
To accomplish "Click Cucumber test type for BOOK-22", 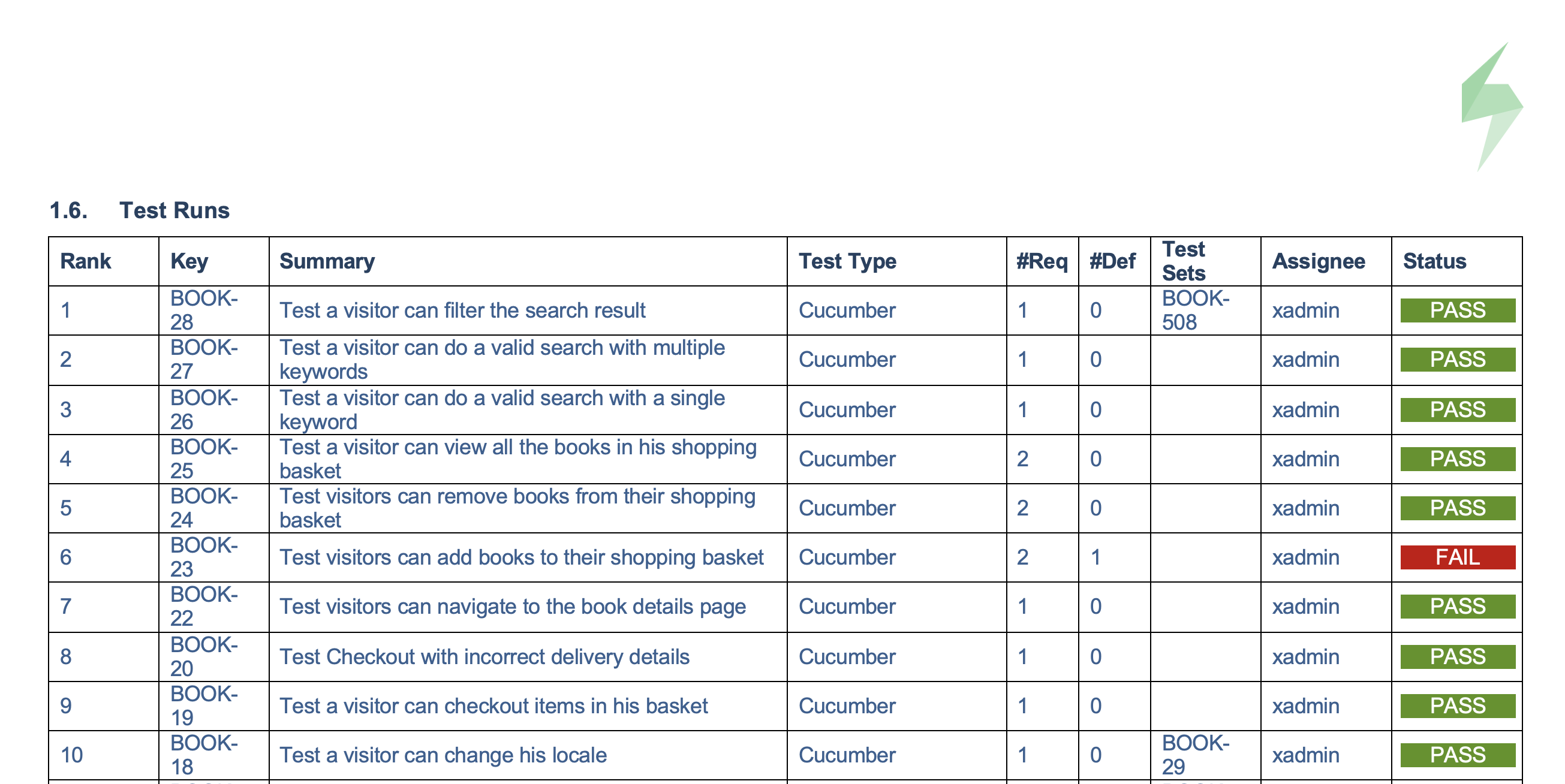I will pos(847,606).
